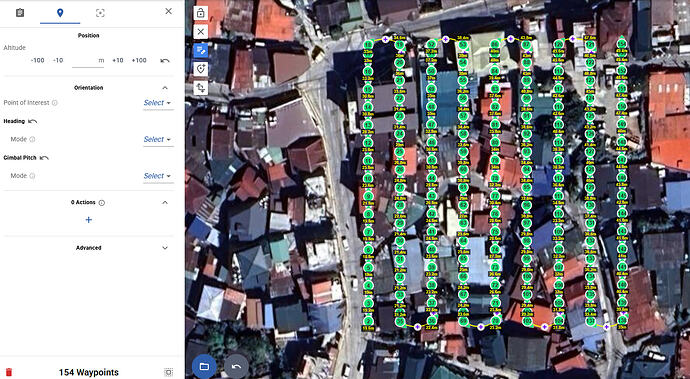
Task: Click the Altitude label
Action: pyautogui.click(x=15, y=48)
